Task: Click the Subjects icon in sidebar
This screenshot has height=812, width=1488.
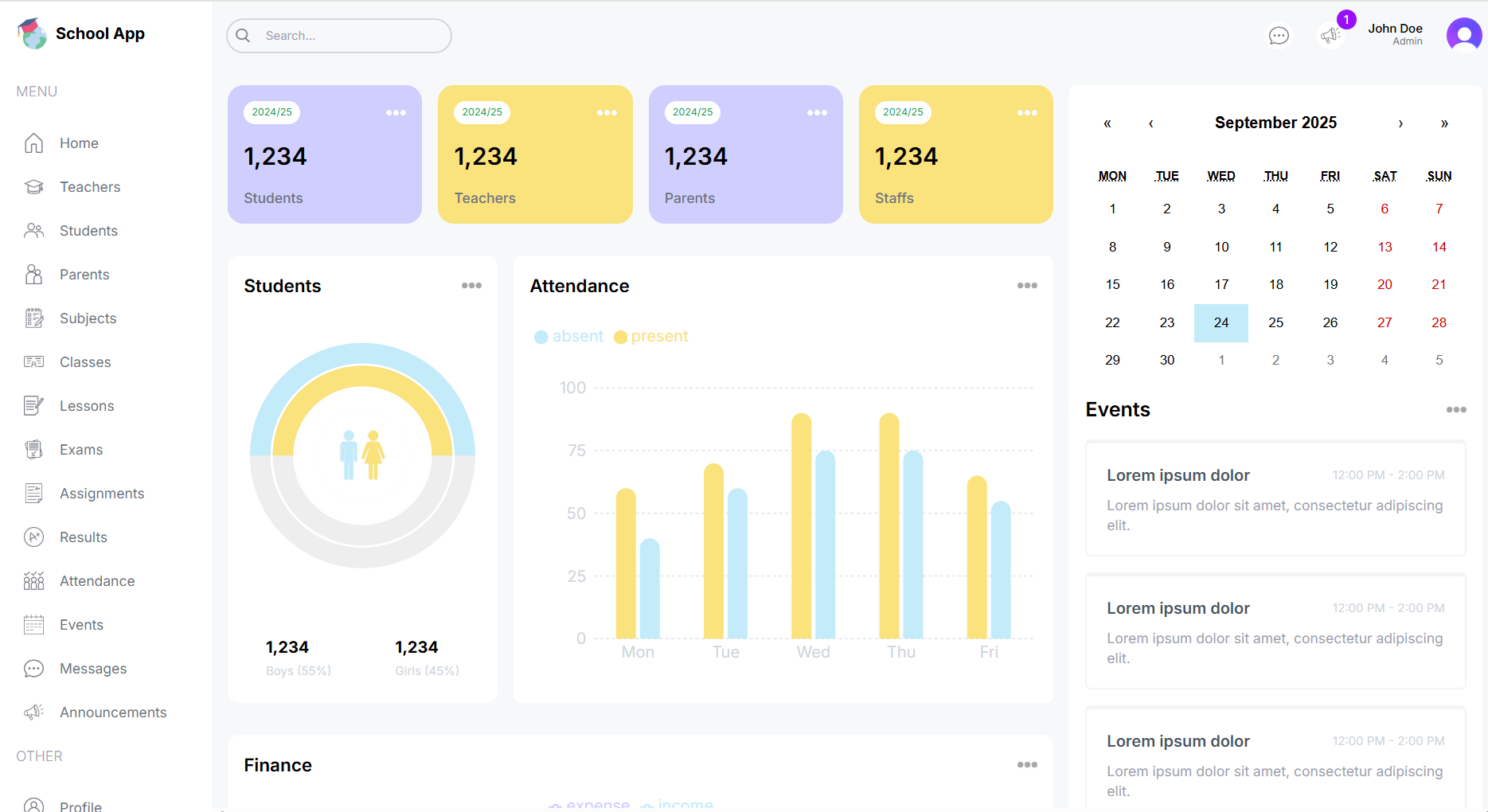Action: [x=33, y=318]
